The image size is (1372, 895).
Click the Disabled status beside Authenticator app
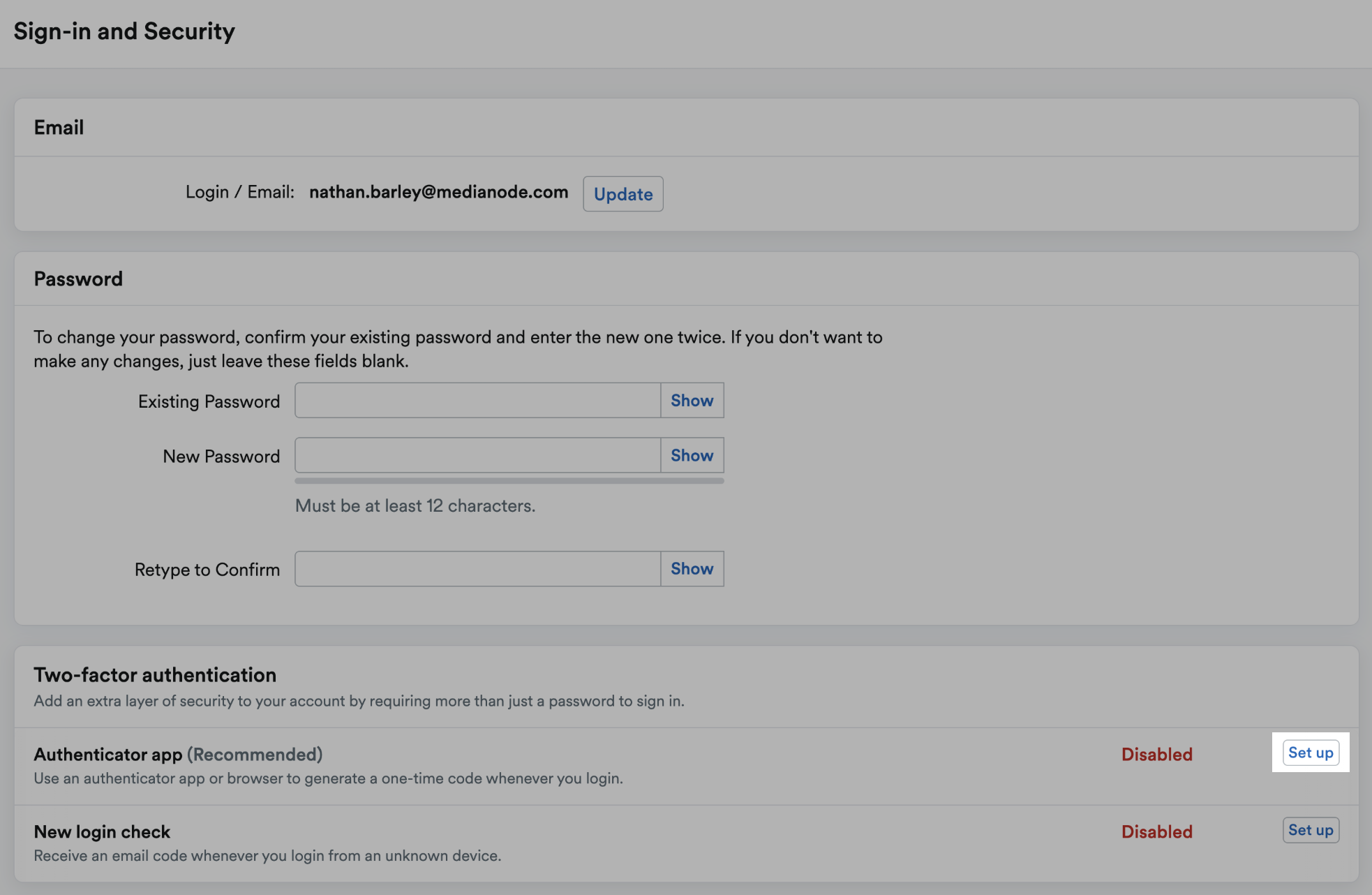[x=1156, y=754]
